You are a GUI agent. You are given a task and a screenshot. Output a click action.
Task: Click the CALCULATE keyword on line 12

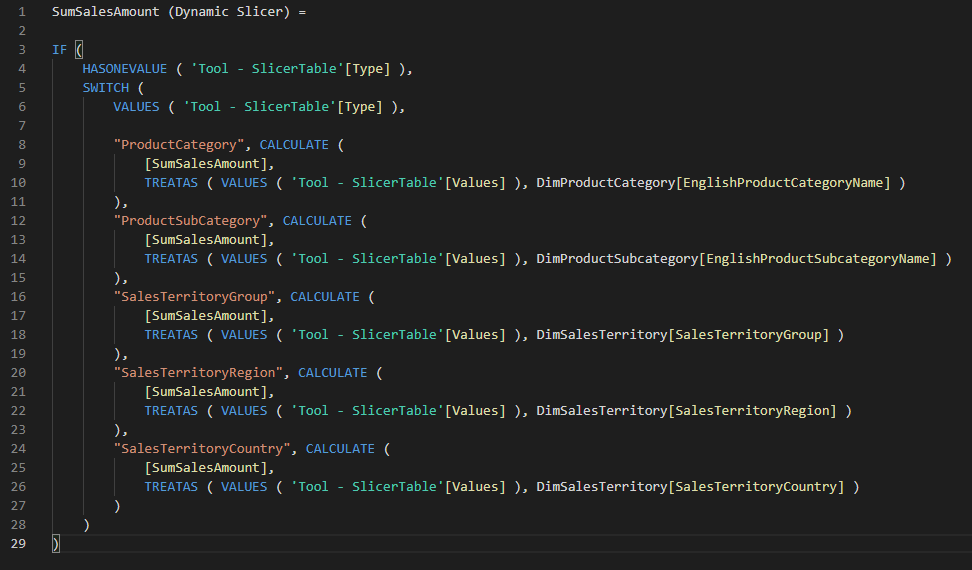click(x=317, y=221)
